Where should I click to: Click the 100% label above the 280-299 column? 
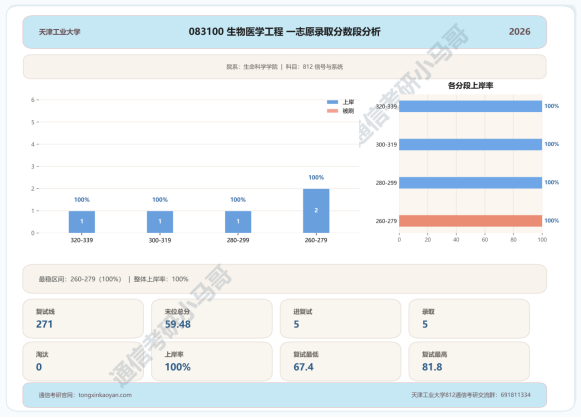238,200
